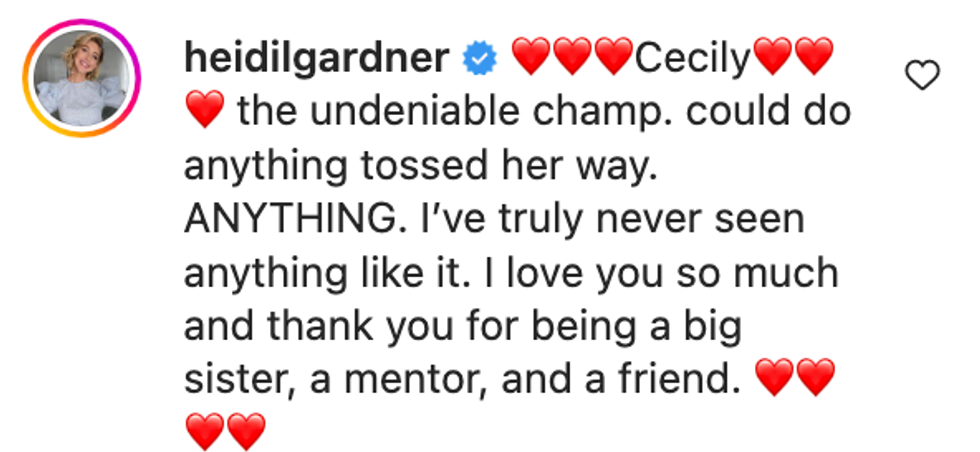Click the phrase 'sister, a mentor, and a friend.'
This screenshot has height=452, width=980.
pyautogui.click(x=462, y=379)
